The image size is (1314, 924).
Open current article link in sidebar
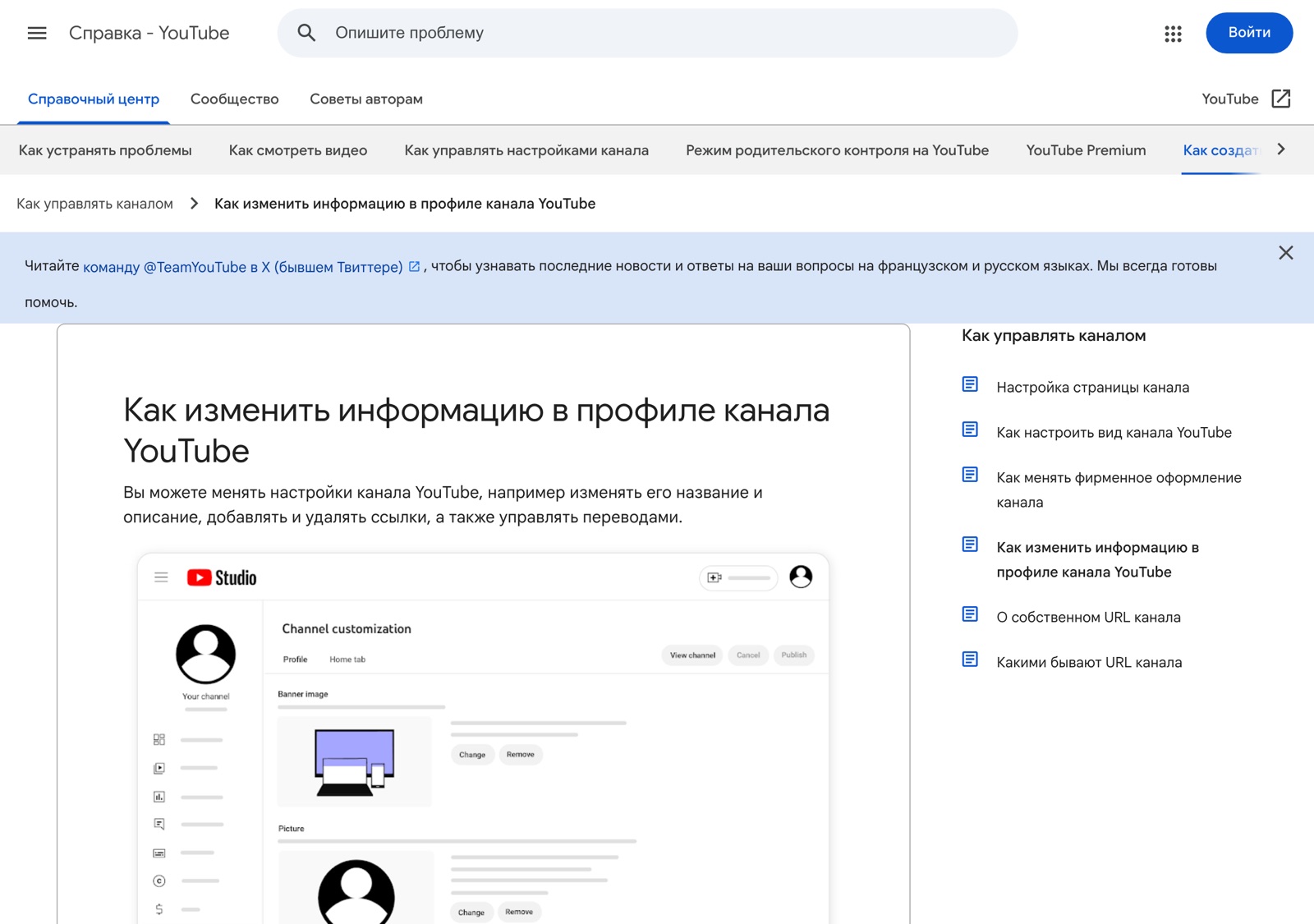click(1097, 559)
